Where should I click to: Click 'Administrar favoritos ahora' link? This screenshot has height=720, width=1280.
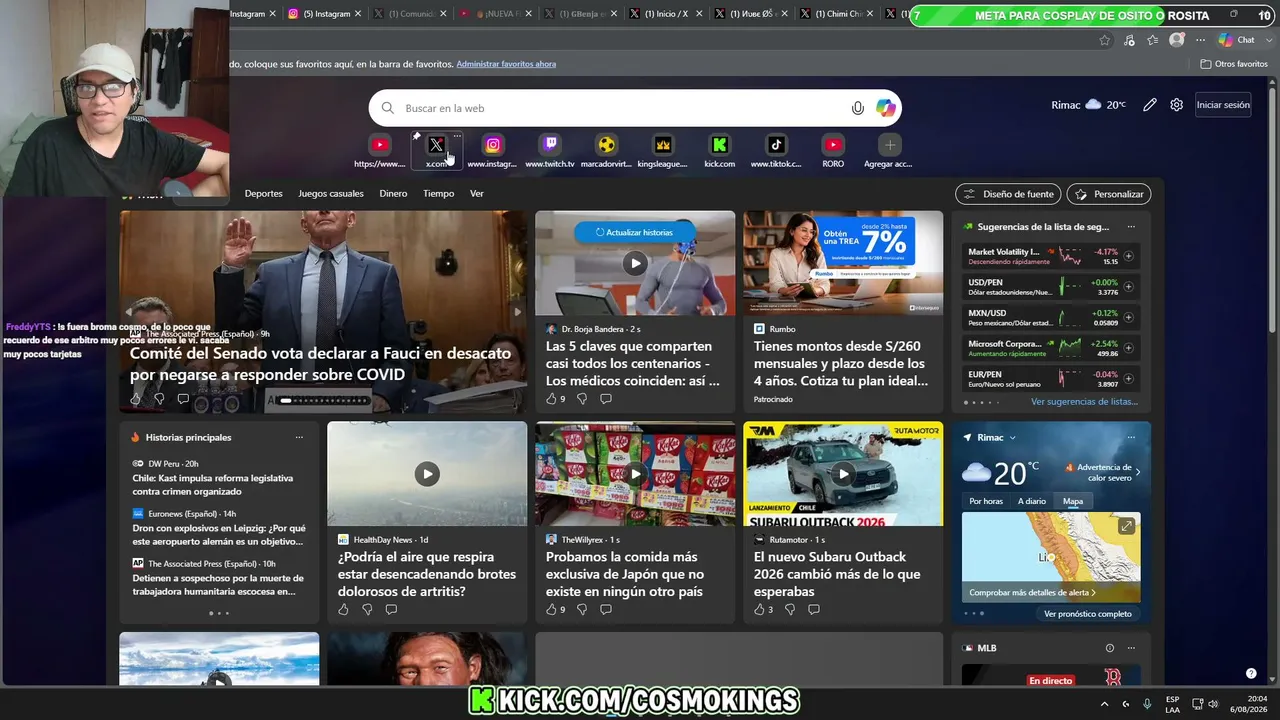506,64
